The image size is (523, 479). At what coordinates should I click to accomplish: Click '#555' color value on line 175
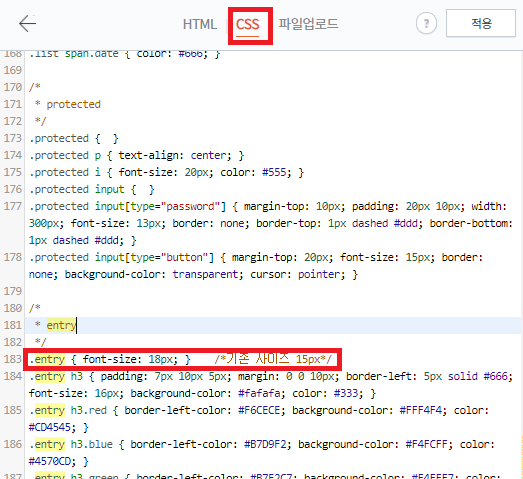click(x=274, y=172)
